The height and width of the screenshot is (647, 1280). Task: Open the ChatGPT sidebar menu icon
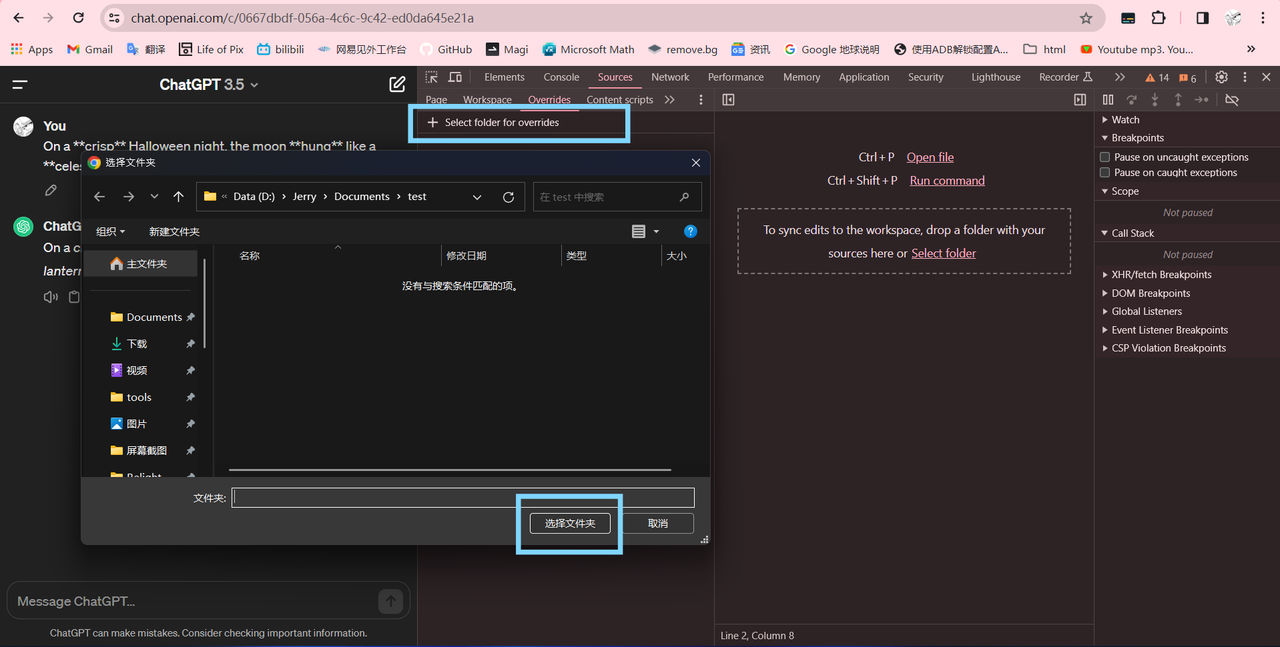pyautogui.click(x=19, y=85)
